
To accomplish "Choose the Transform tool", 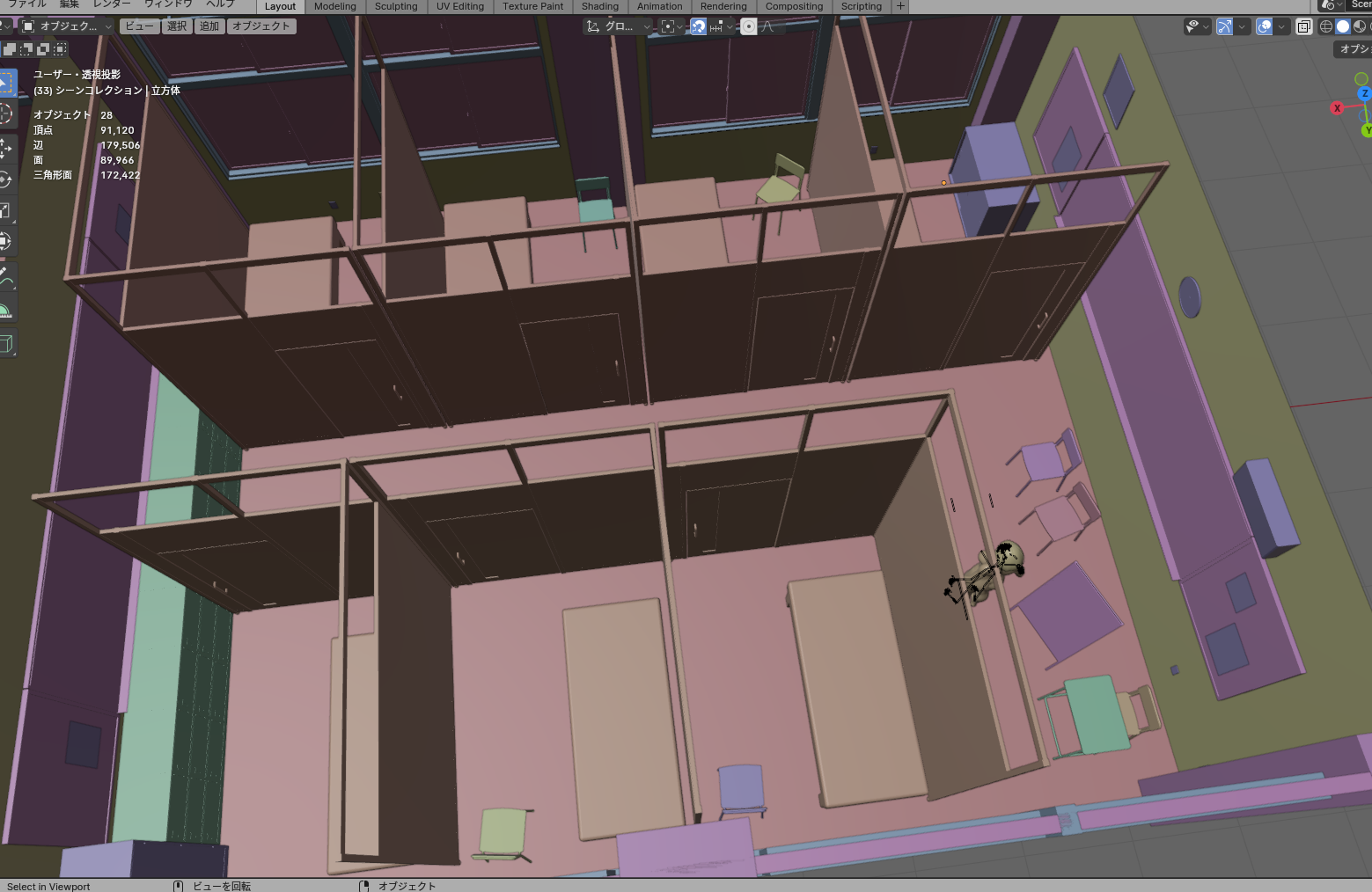I will [x=5, y=241].
